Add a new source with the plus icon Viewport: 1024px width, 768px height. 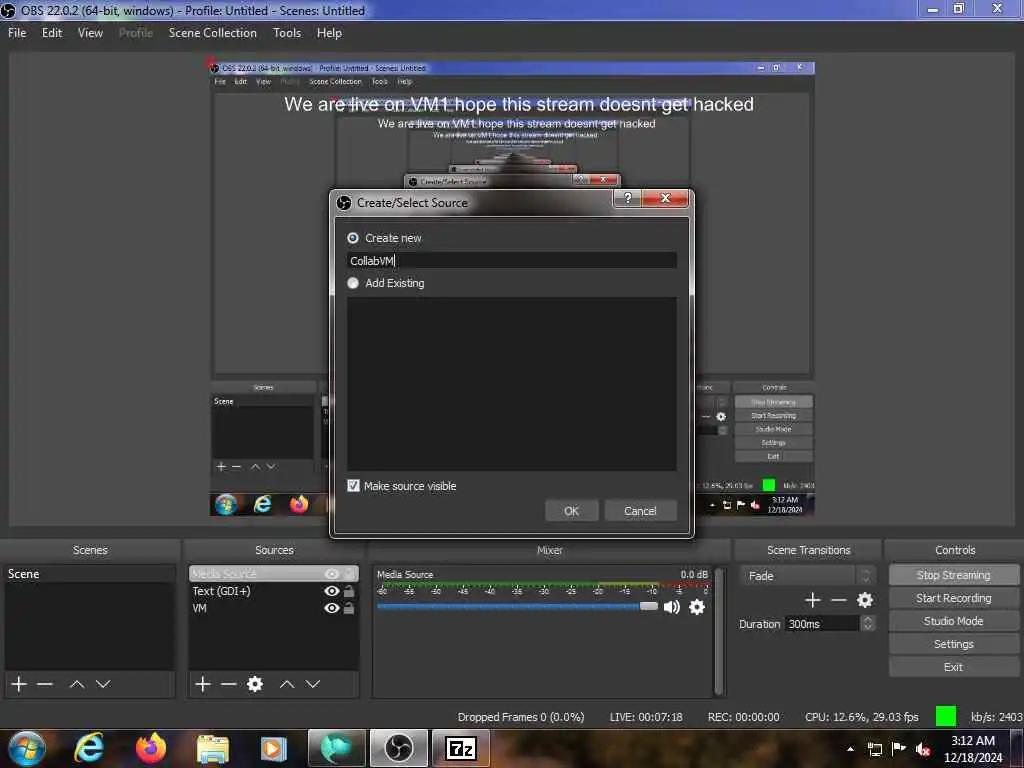(203, 684)
